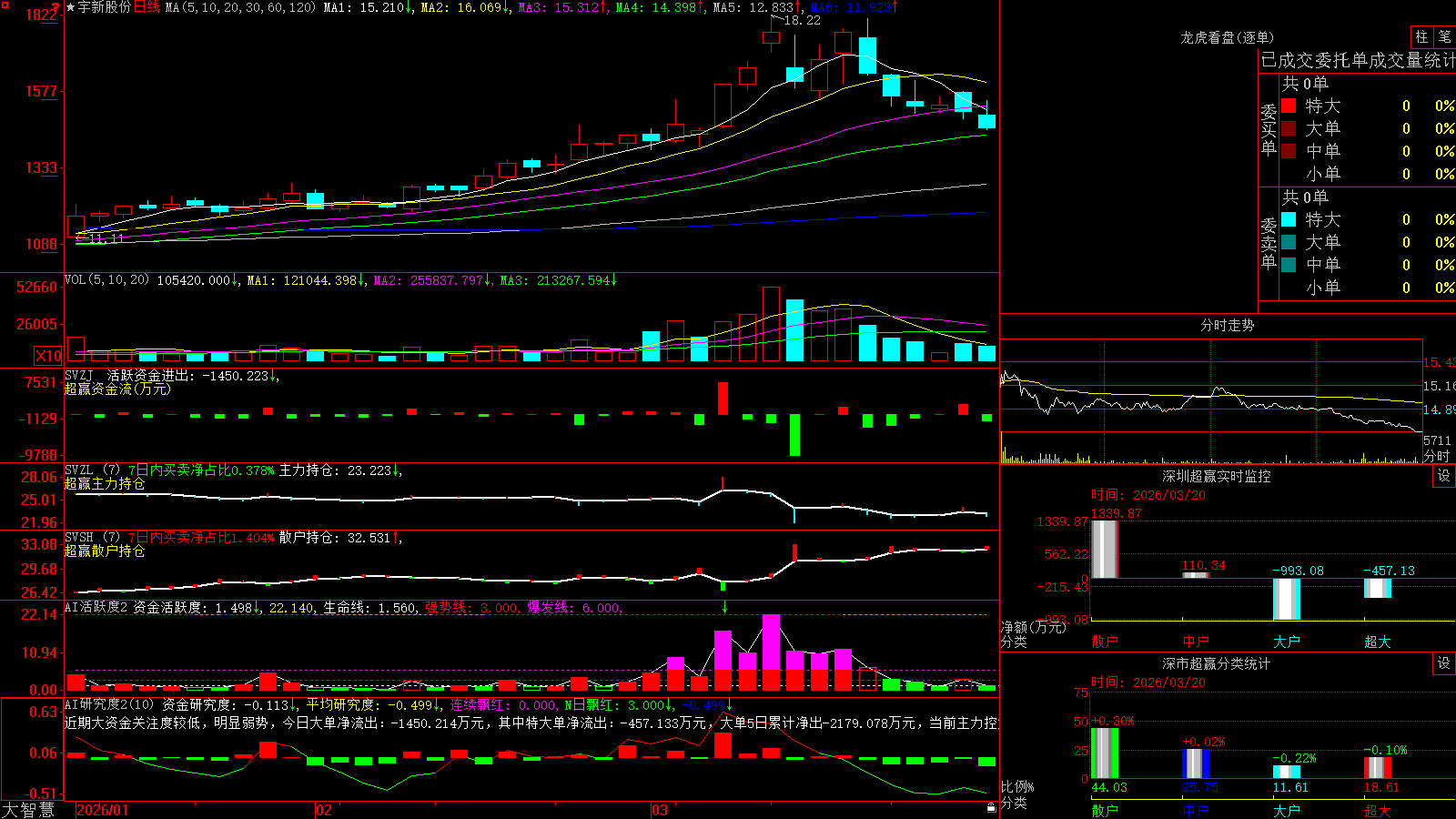Click the AI活跃度2 indicator name
Image resolution: width=1456 pixels, height=819 pixels.
96,607
